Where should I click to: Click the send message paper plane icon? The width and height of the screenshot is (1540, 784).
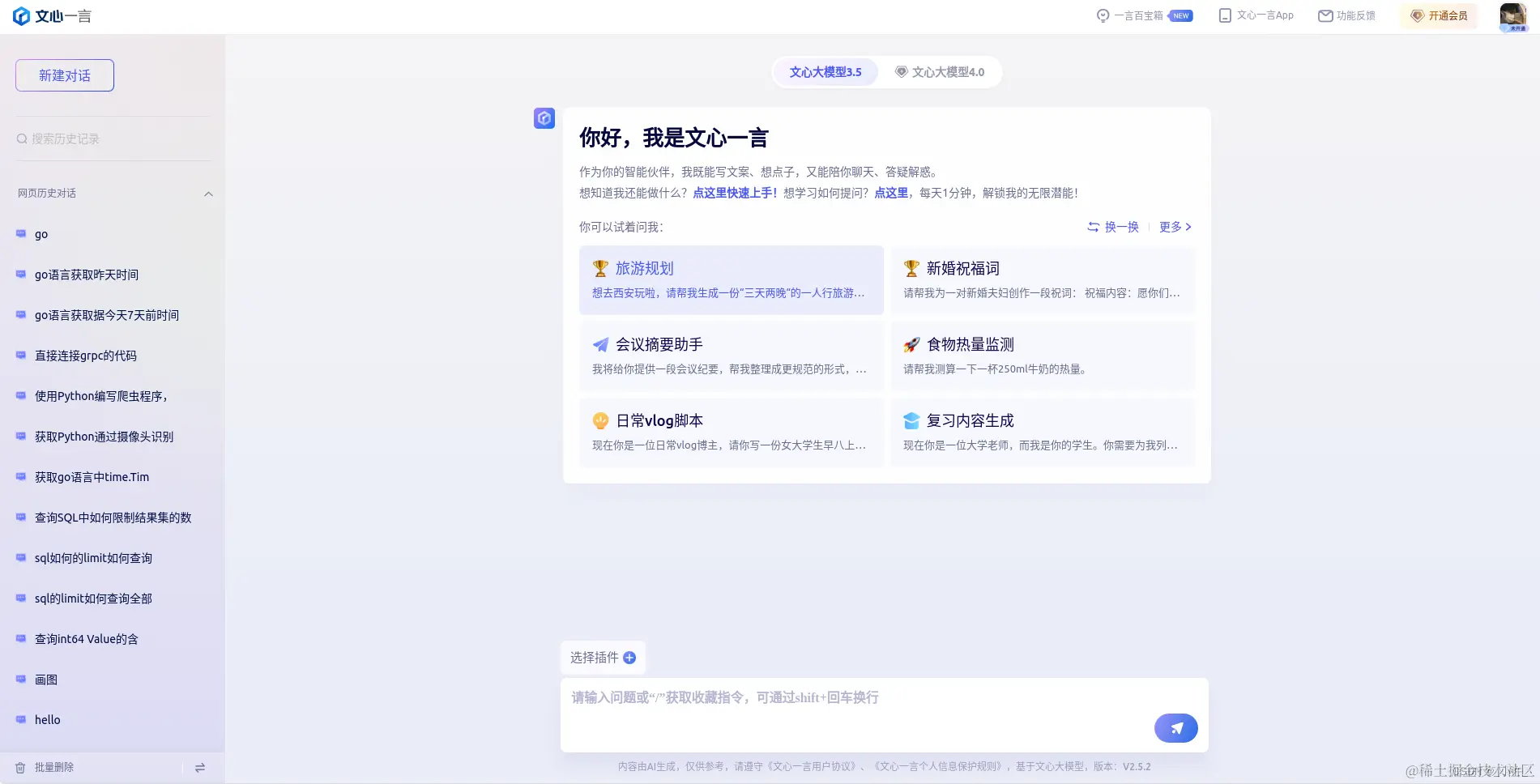(1175, 727)
